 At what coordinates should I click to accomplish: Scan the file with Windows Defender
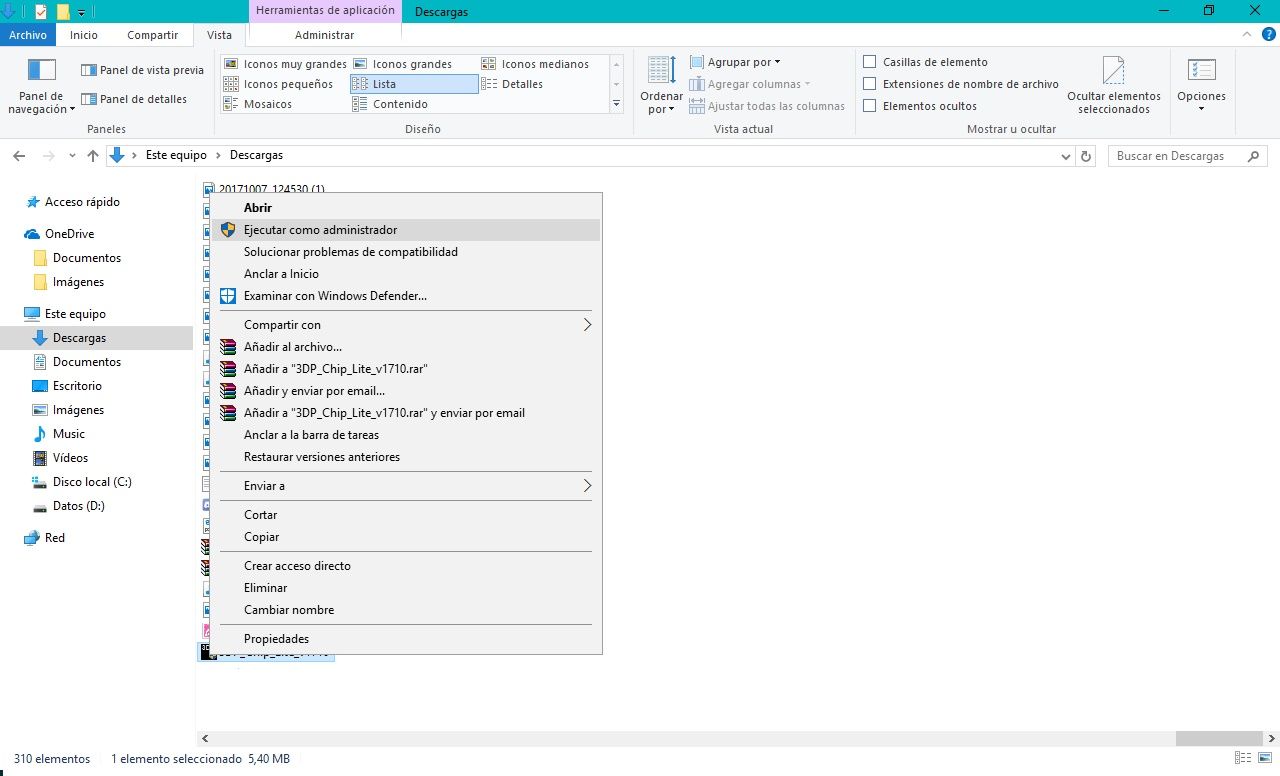(x=406, y=296)
